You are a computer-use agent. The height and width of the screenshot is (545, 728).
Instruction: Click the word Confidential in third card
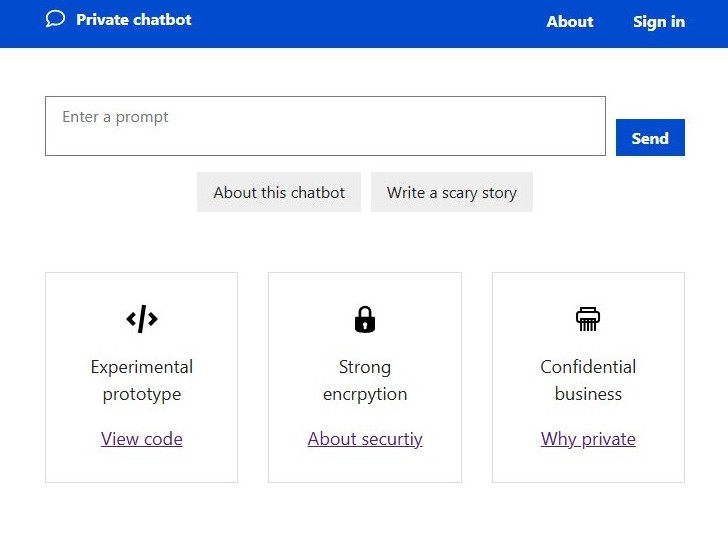588,367
